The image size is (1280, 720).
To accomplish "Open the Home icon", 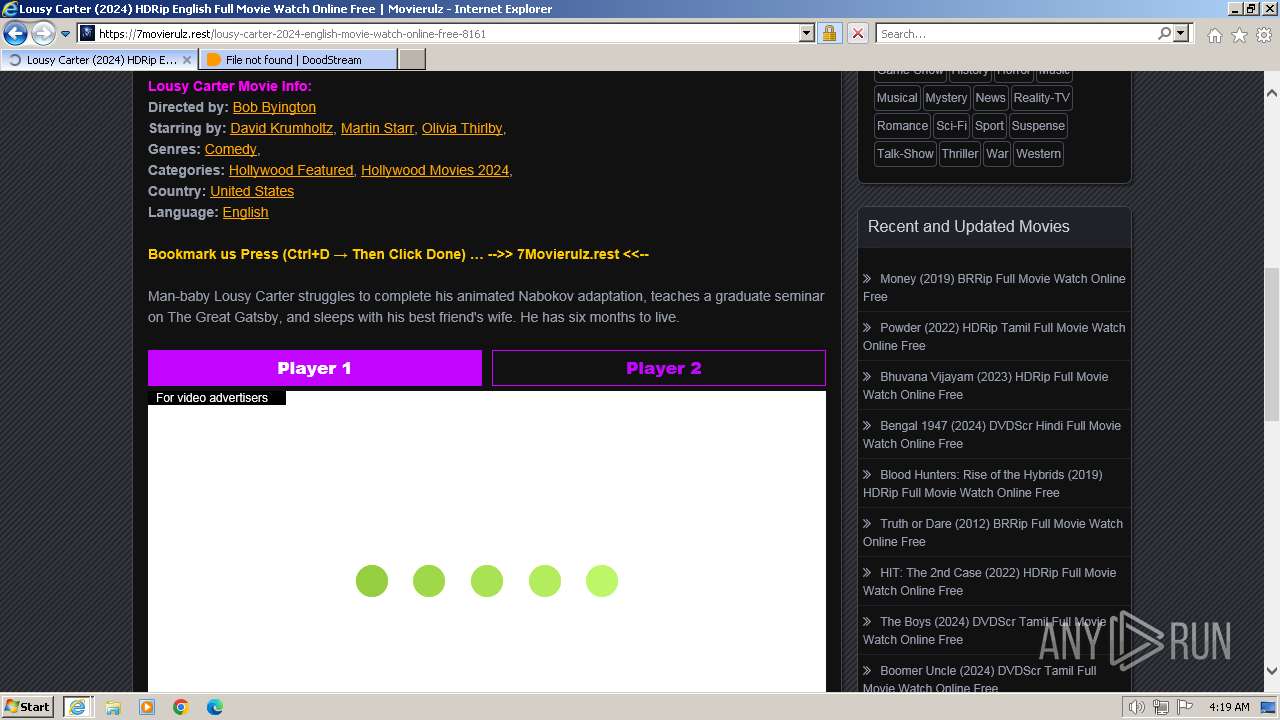I will point(1214,35).
